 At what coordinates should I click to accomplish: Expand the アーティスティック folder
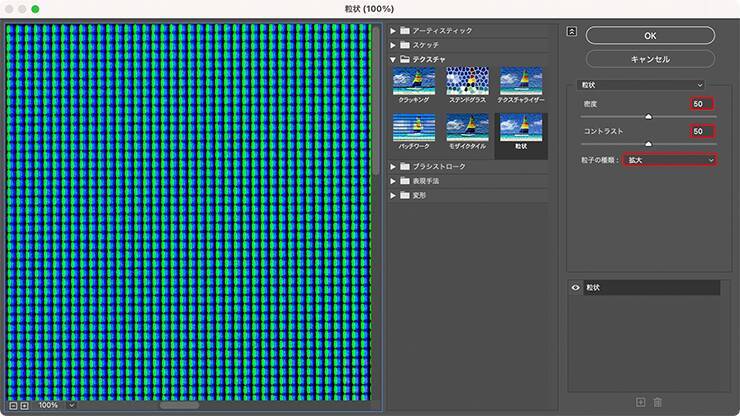coord(394,30)
